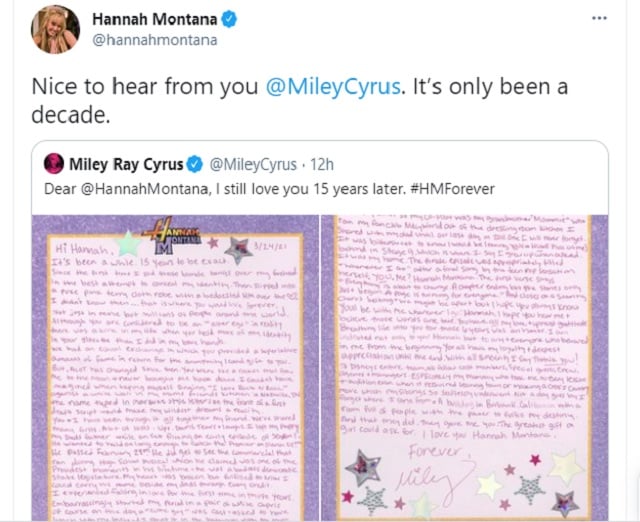The width and height of the screenshot is (640, 522).
Task: Click the quoted tweet text starting with Dear
Action: tap(269, 189)
